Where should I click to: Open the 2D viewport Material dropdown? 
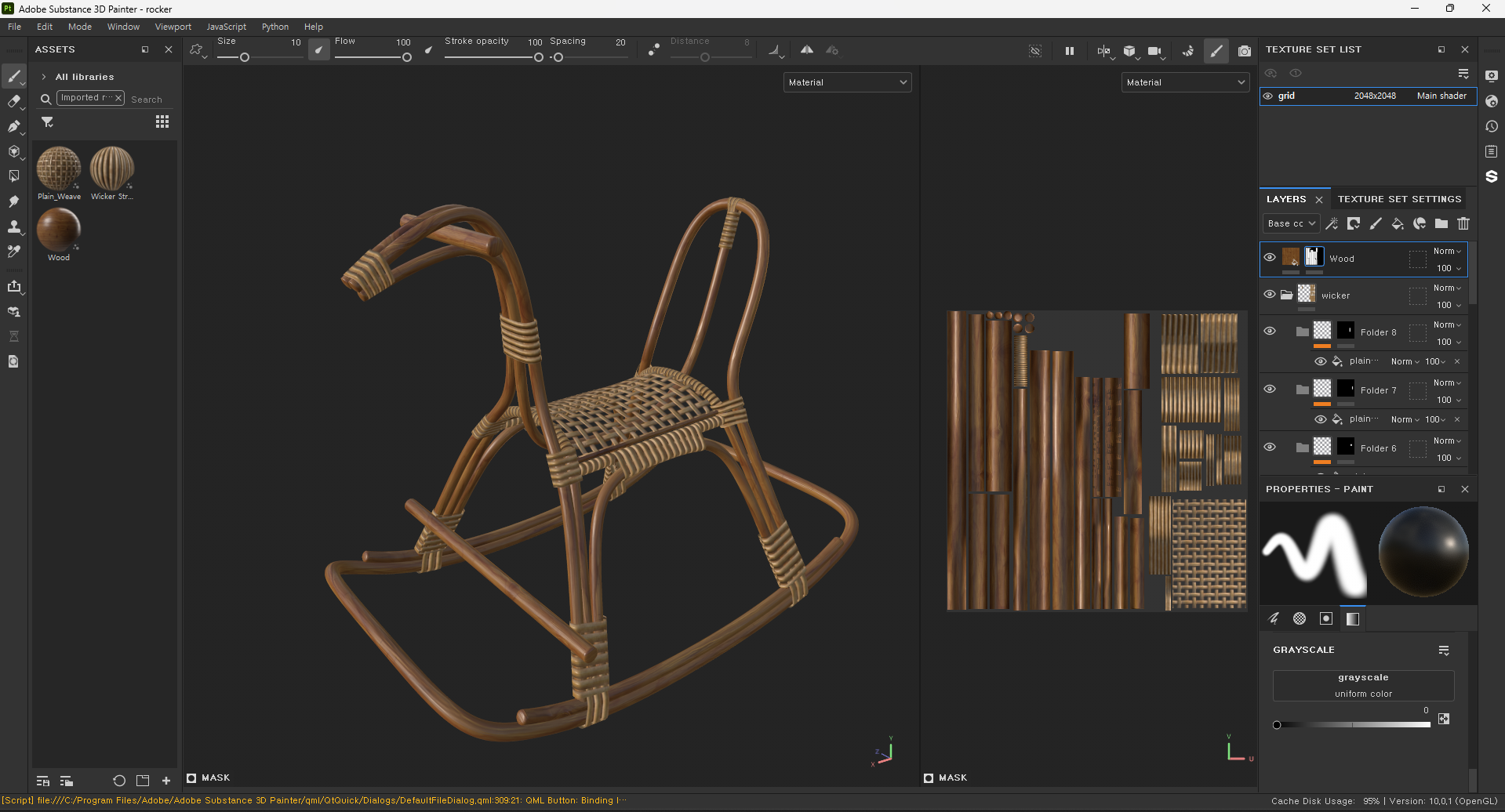click(1185, 82)
